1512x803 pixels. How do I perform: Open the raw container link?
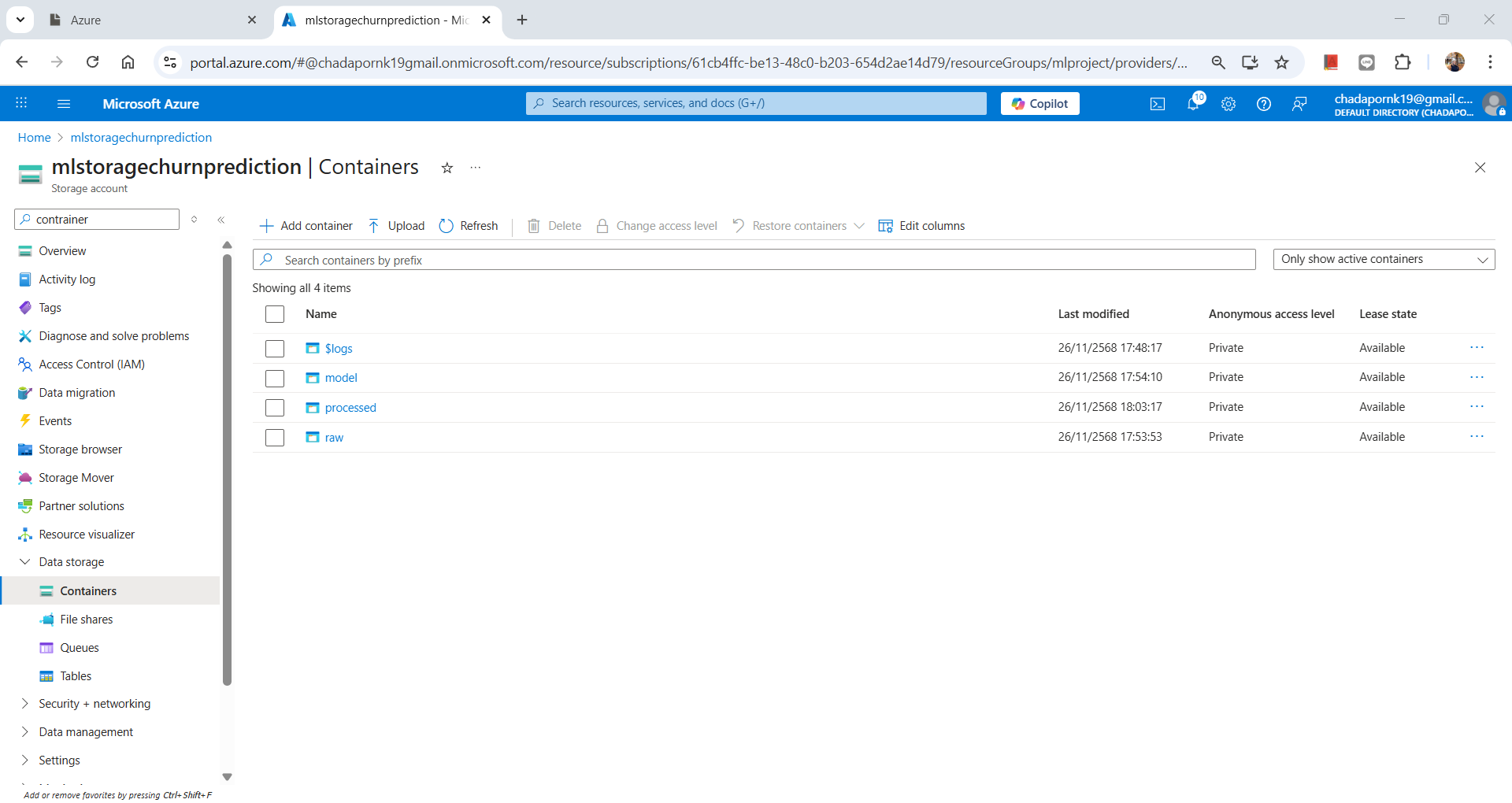(x=334, y=438)
